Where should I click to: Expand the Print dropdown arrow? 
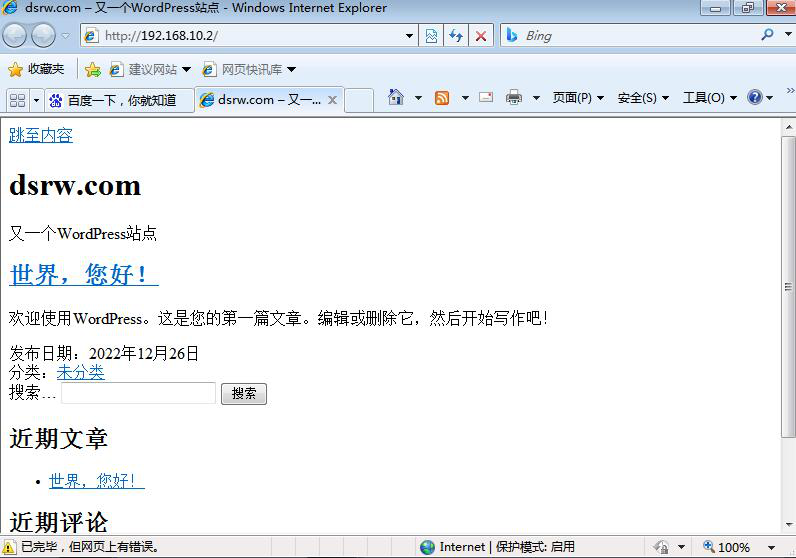coord(536,97)
